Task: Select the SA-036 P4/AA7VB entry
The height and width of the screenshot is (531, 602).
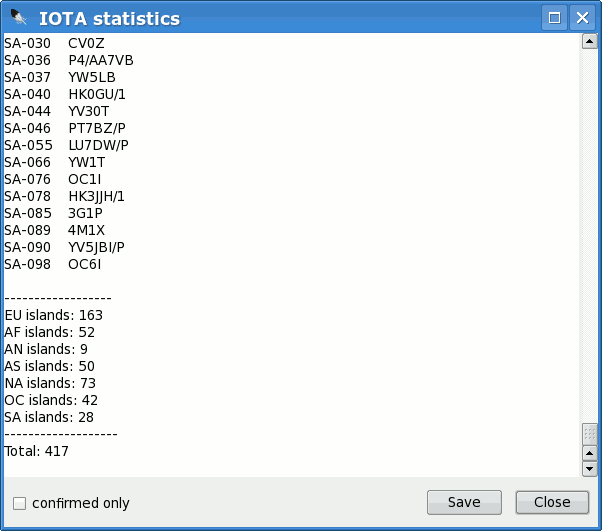Action: [69, 60]
